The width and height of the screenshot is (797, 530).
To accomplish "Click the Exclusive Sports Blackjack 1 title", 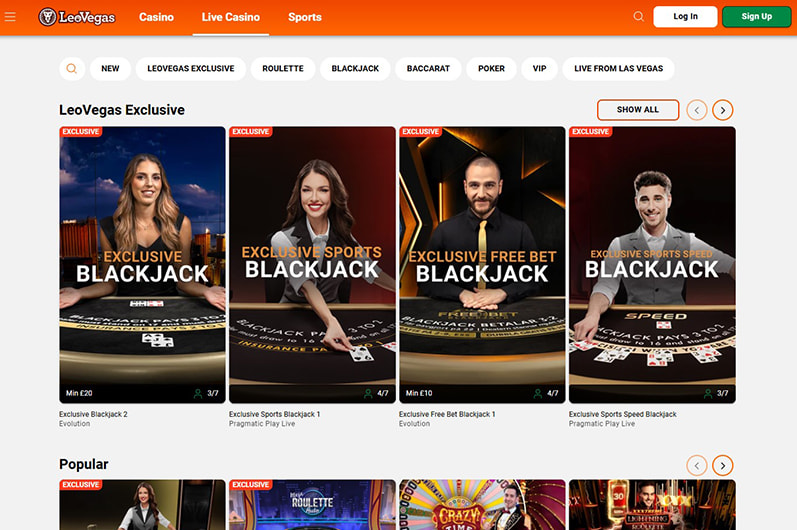I will coord(274,414).
